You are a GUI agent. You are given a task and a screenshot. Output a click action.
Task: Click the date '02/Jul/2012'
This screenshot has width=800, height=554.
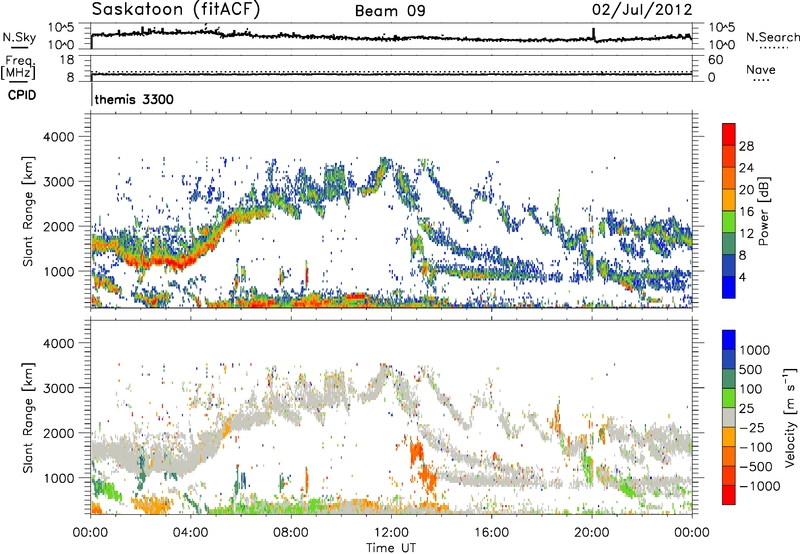[x=642, y=10]
